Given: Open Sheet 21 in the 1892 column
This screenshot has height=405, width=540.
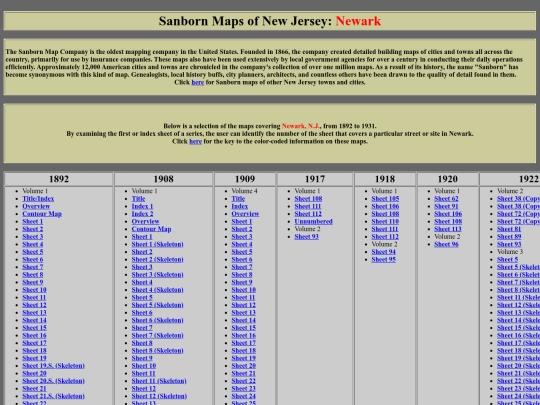Looking at the screenshot, I should (34, 388).
